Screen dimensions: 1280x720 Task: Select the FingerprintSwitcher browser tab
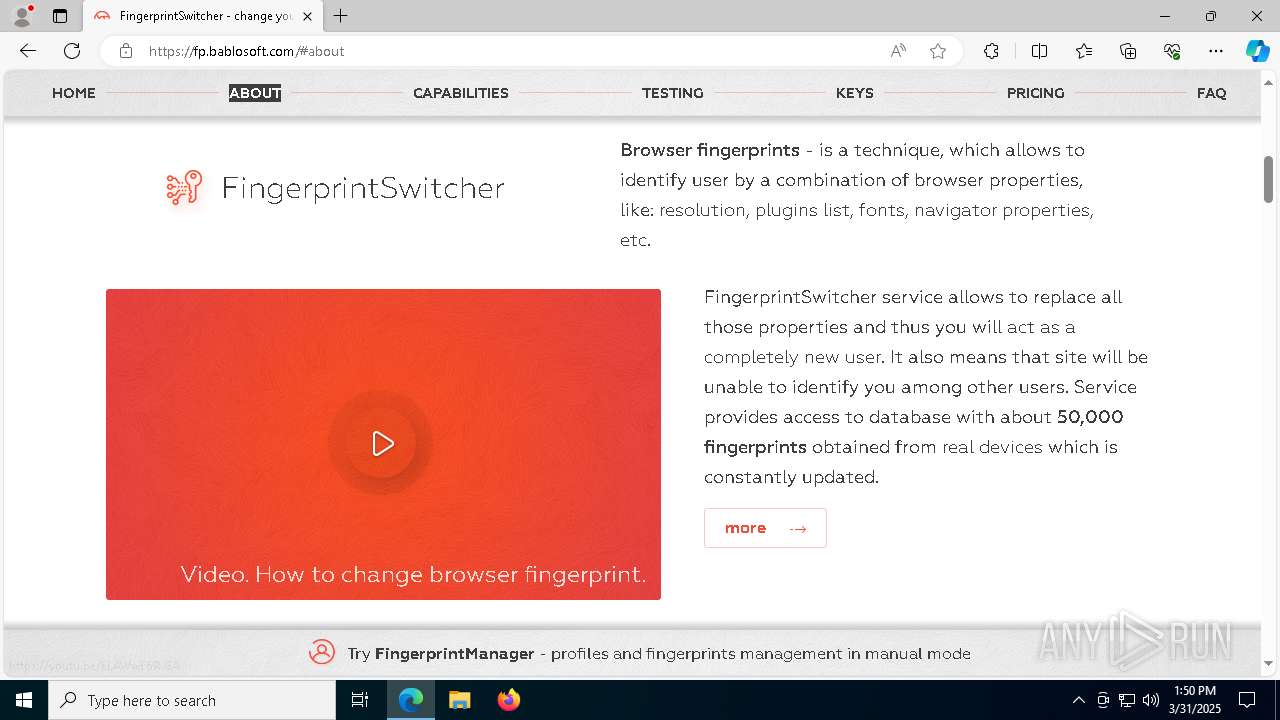(x=203, y=16)
